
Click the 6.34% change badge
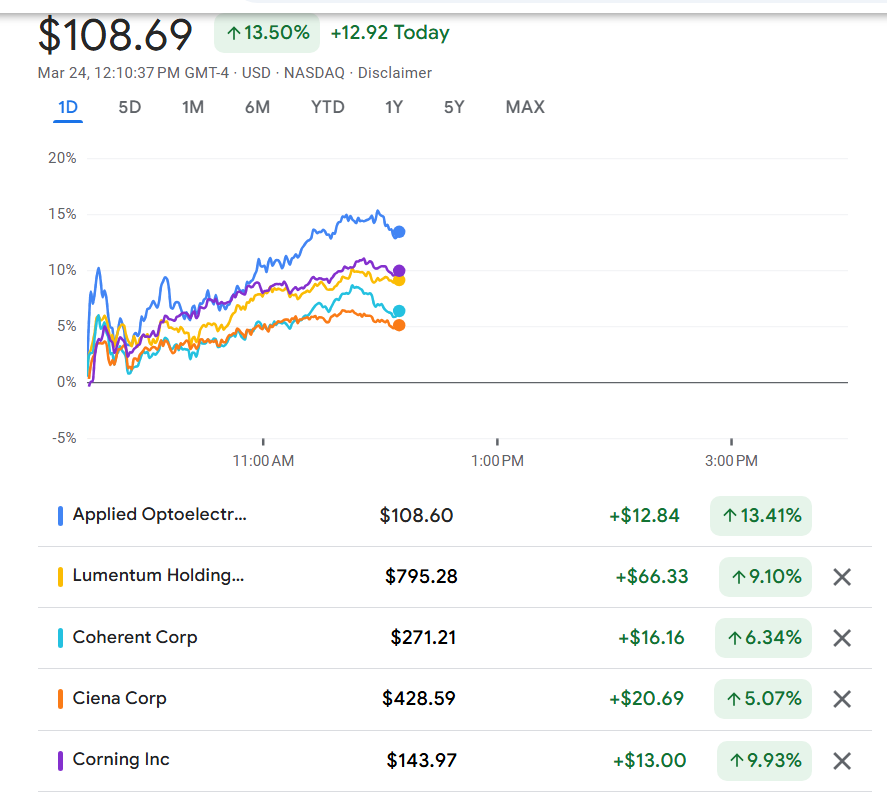coord(763,638)
